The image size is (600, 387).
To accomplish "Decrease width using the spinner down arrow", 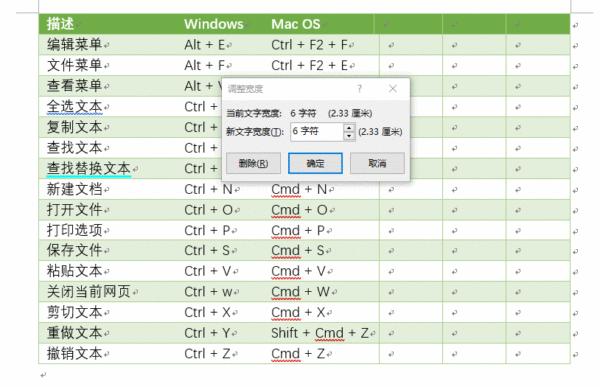I will tap(349, 136).
